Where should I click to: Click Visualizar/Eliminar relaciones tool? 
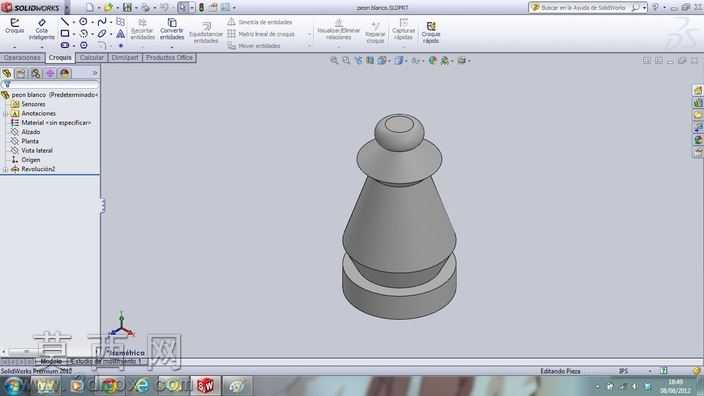(339, 29)
